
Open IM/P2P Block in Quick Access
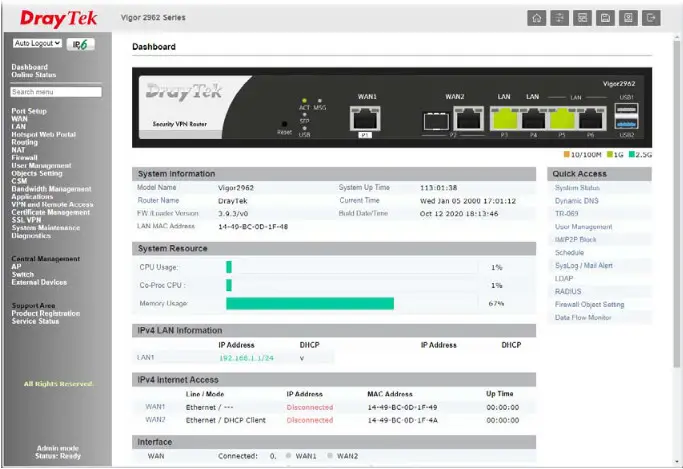pos(575,240)
